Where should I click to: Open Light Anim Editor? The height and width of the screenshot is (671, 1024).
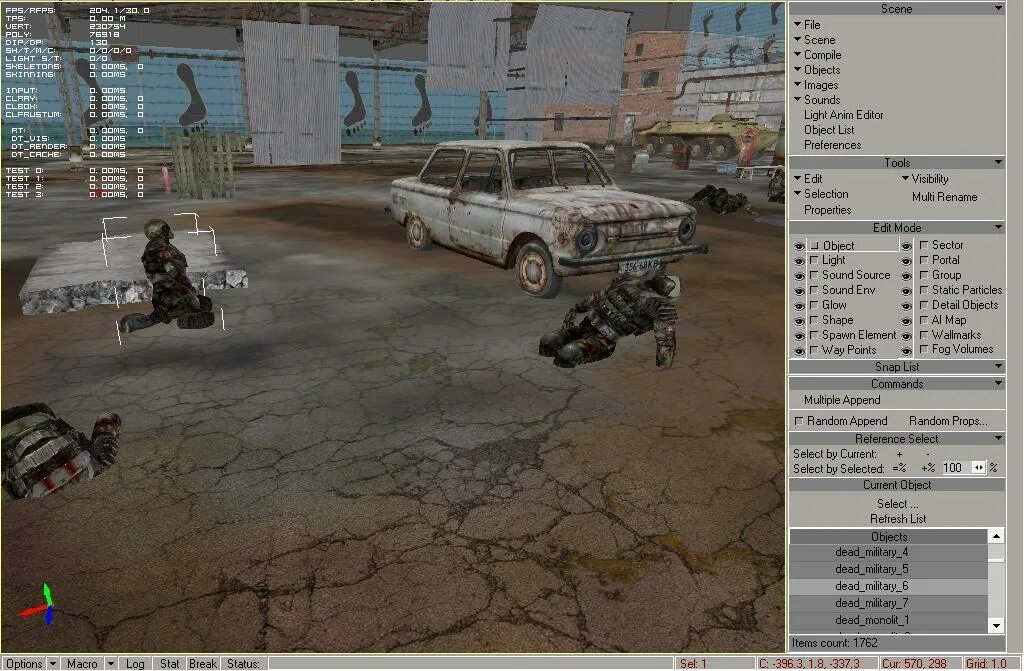tap(843, 115)
